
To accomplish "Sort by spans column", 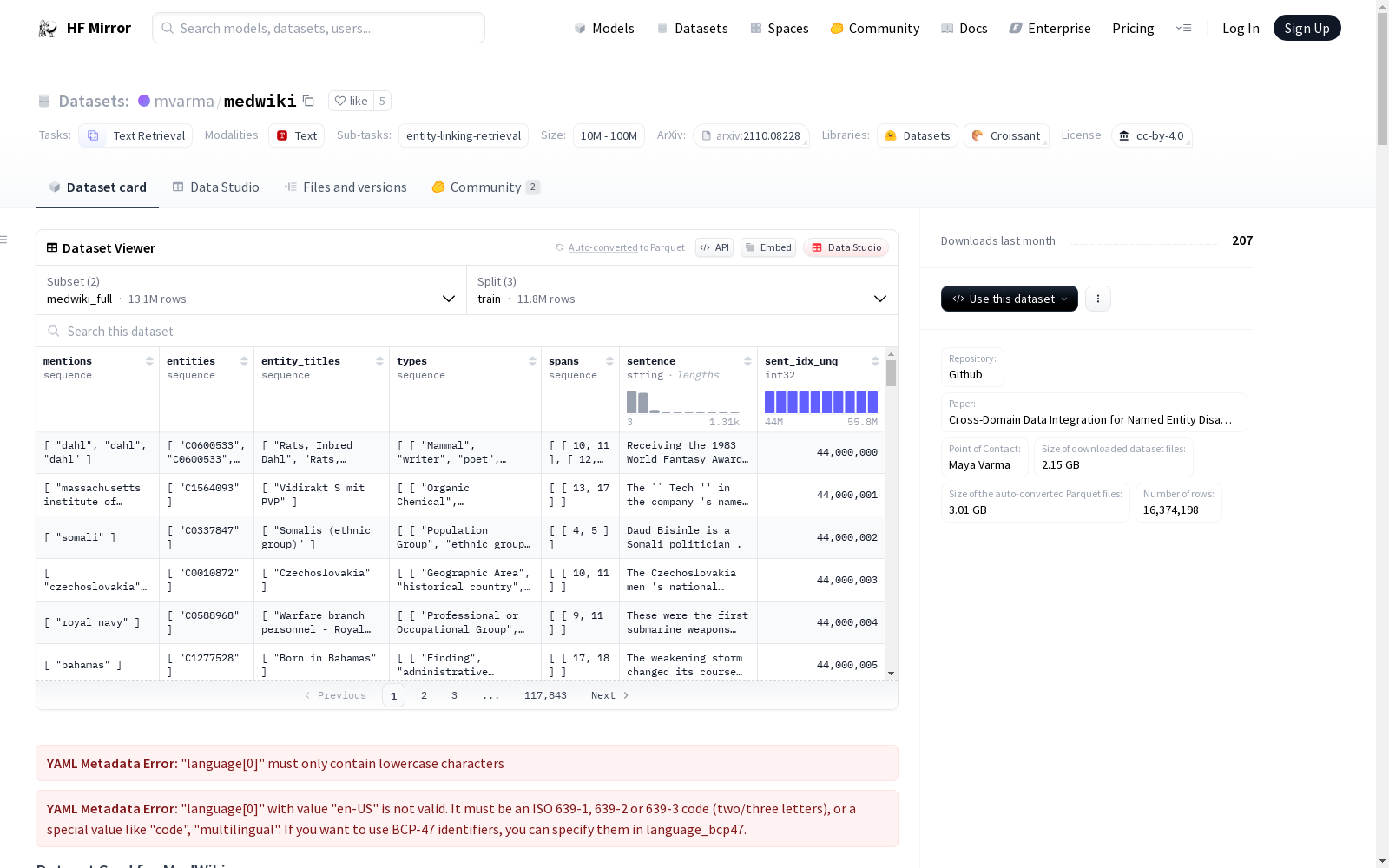I will pyautogui.click(x=609, y=361).
